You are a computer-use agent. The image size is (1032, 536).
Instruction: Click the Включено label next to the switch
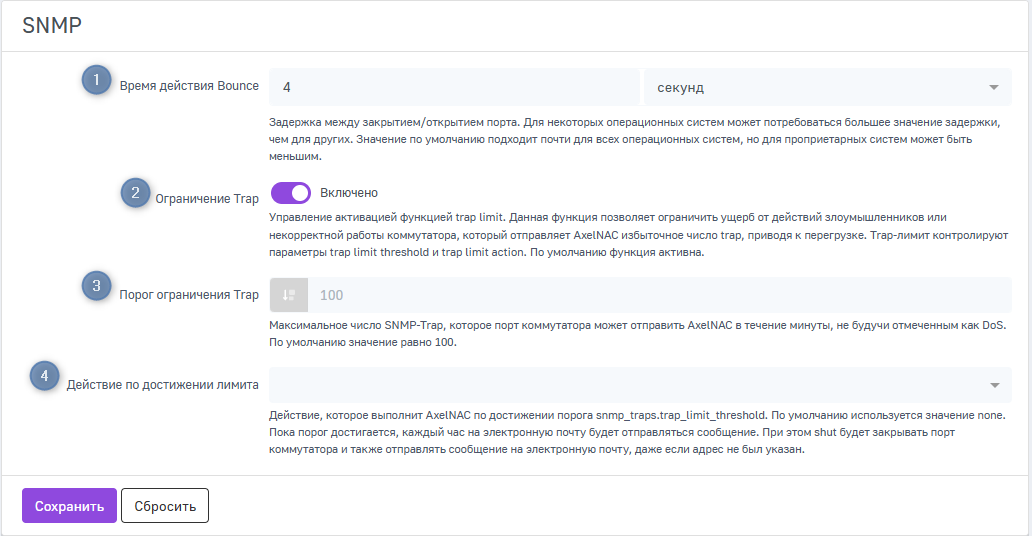pos(349,193)
